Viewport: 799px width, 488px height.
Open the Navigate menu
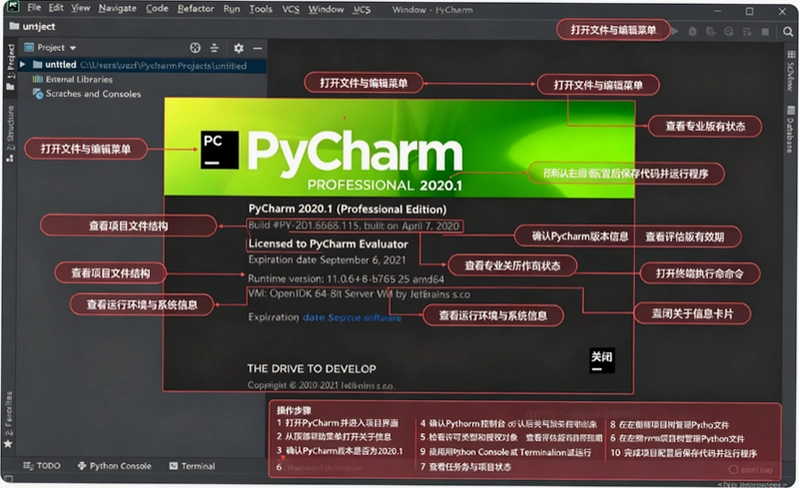coord(117,8)
